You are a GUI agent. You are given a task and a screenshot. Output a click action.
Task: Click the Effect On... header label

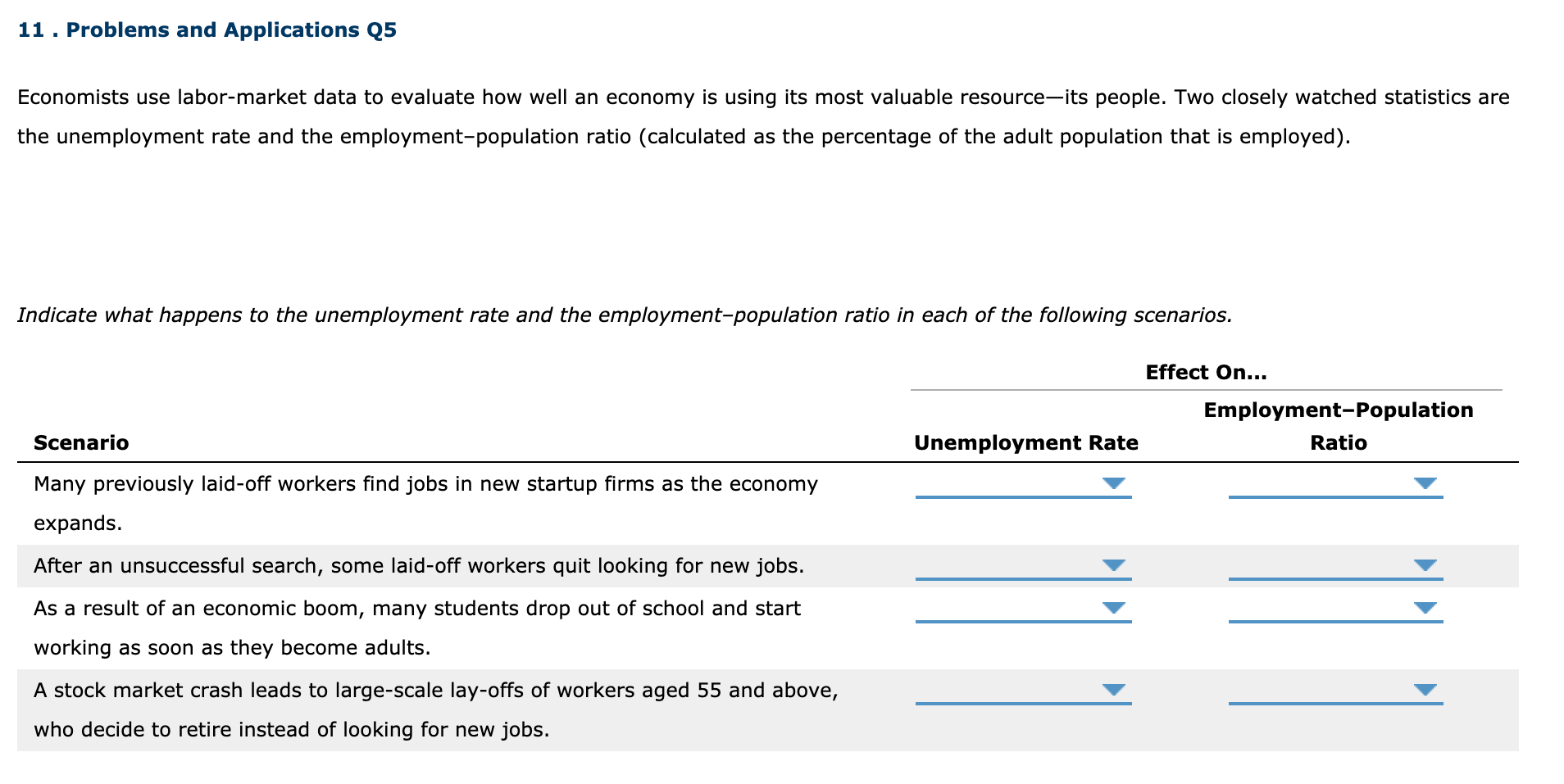pos(1205,372)
